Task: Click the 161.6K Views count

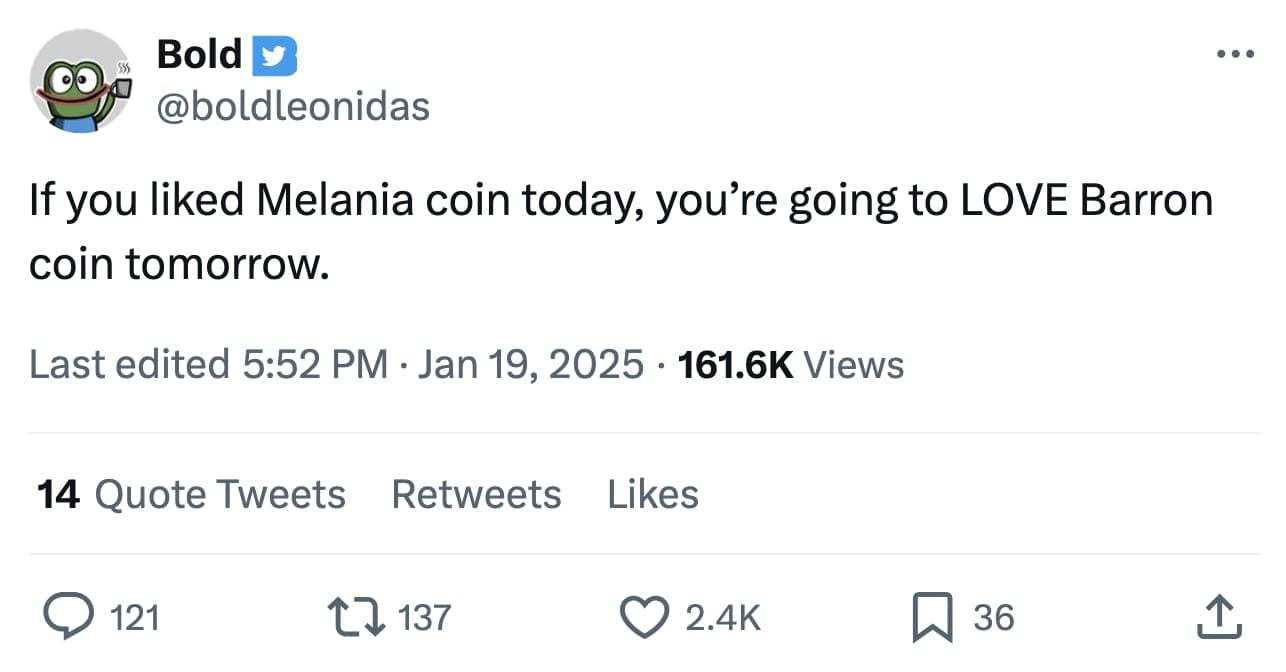Action: (x=790, y=365)
